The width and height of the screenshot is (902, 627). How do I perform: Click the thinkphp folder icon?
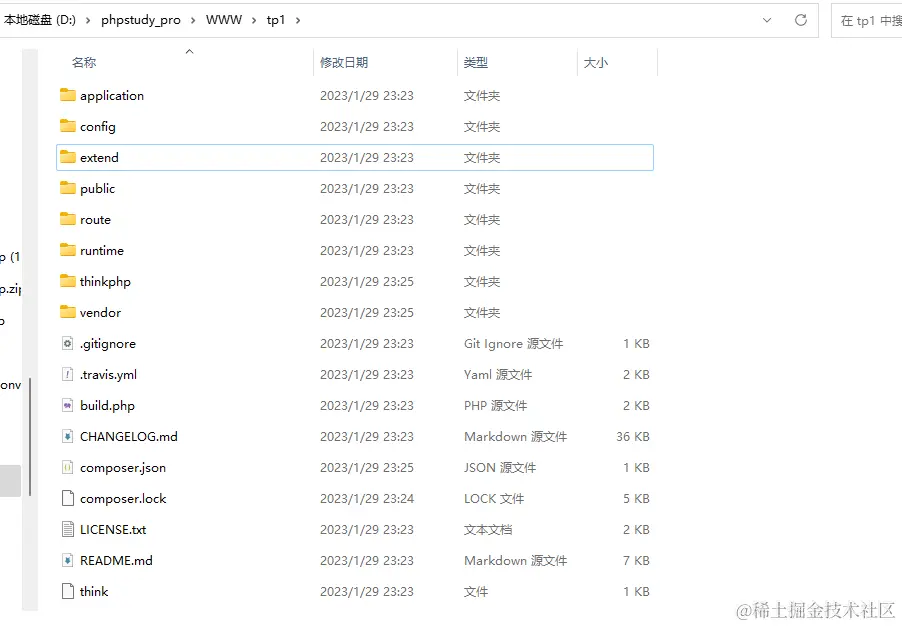click(68, 281)
